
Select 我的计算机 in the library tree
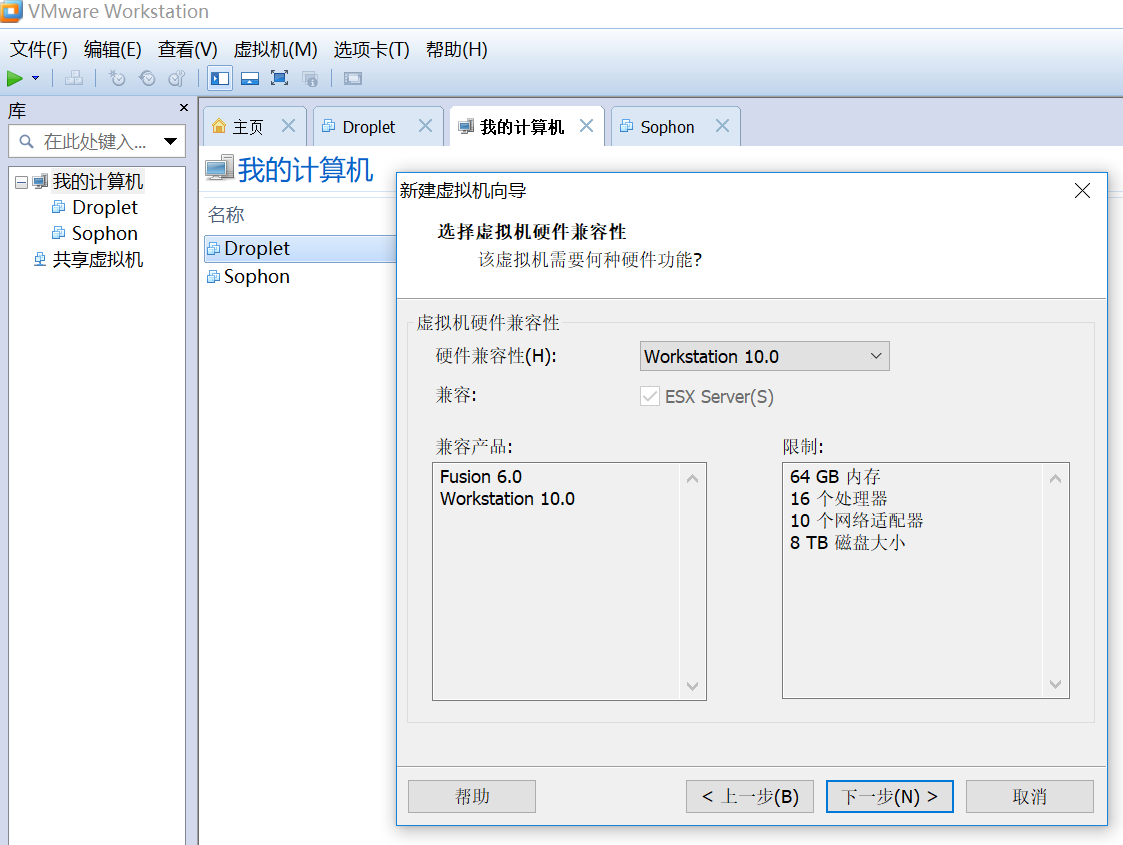[x=98, y=182]
